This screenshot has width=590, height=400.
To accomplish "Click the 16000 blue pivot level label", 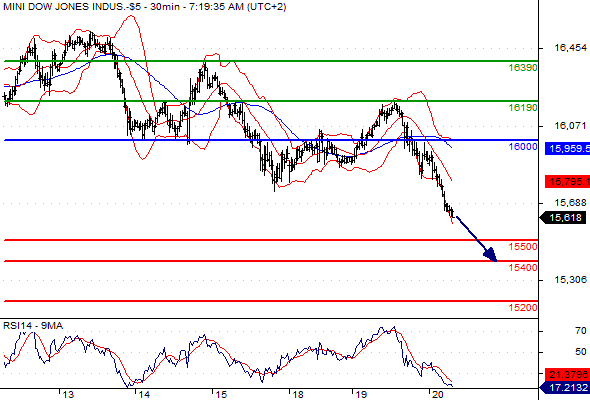I will tap(523, 147).
